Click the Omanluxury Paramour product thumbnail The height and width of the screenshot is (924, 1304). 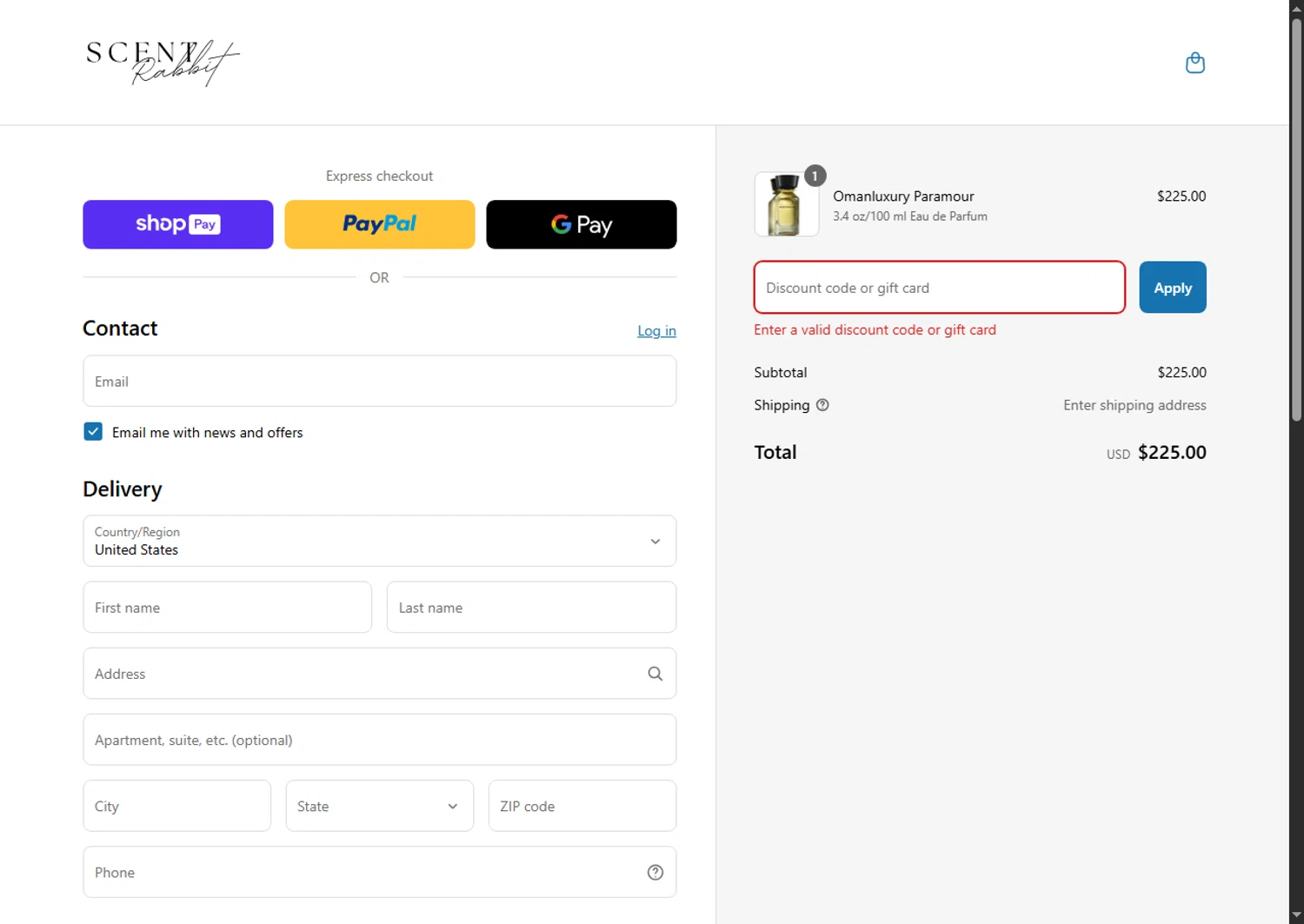(787, 204)
